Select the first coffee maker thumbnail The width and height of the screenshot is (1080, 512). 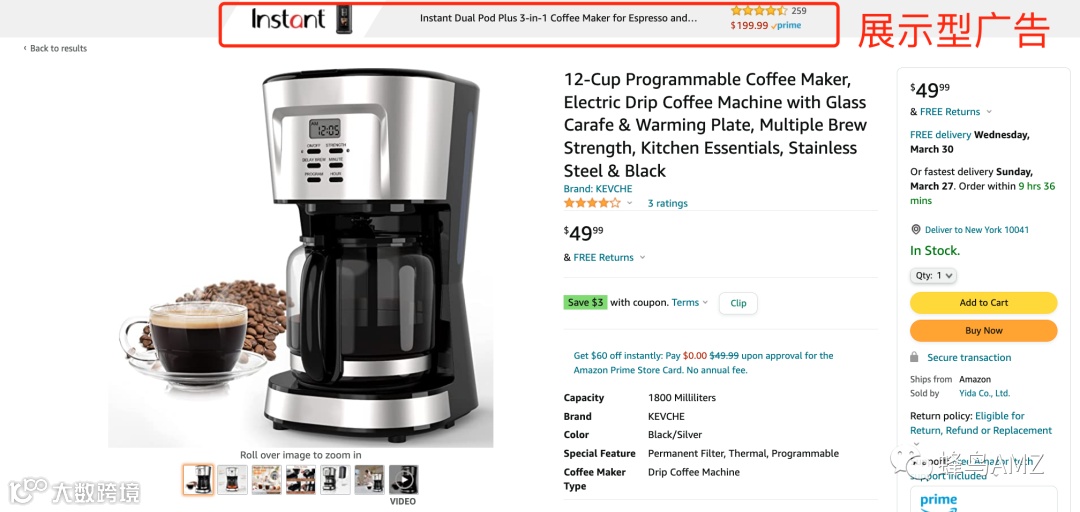(198, 480)
